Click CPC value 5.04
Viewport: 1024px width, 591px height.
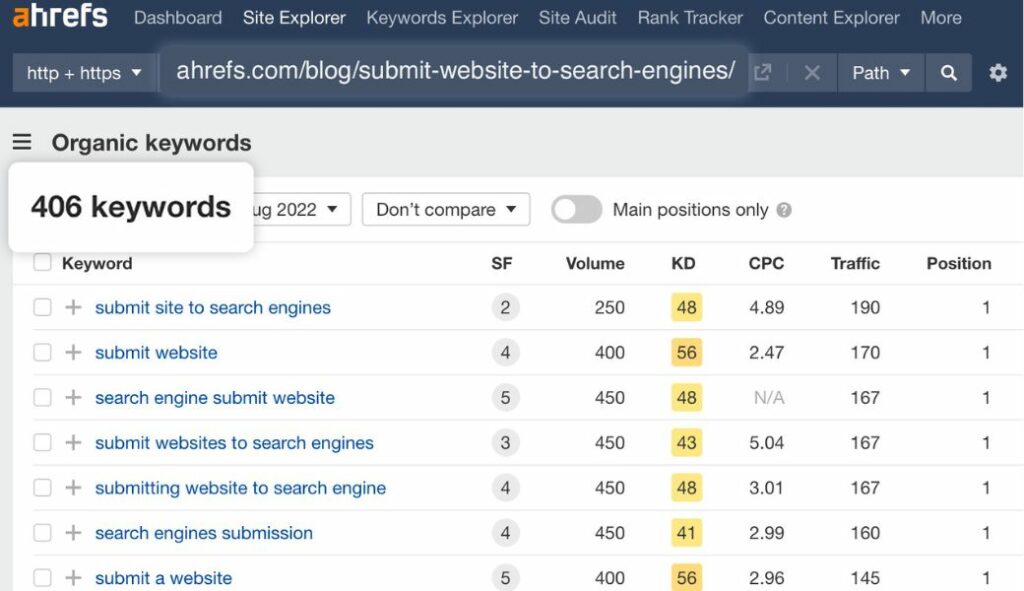[x=766, y=442]
